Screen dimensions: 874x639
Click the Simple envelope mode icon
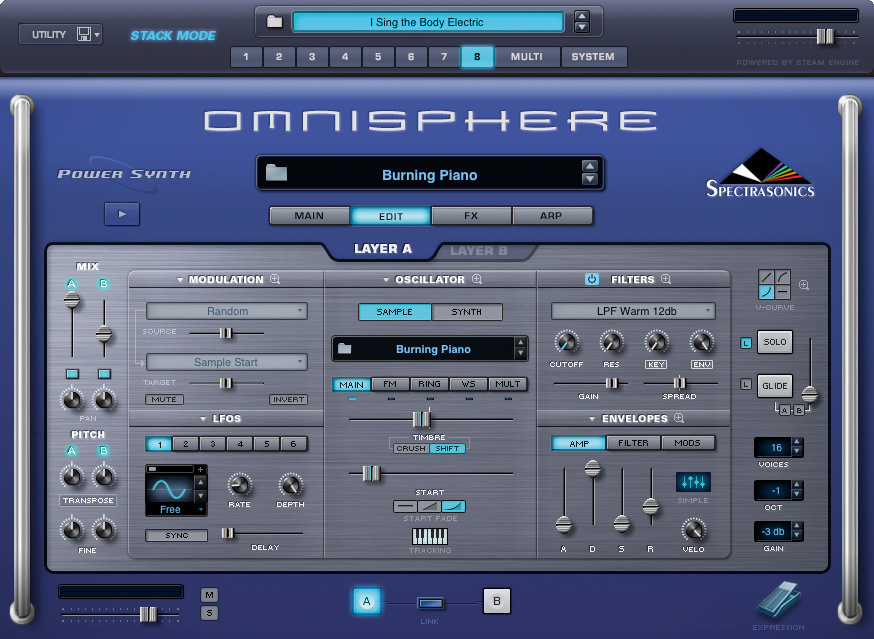pyautogui.click(x=693, y=482)
